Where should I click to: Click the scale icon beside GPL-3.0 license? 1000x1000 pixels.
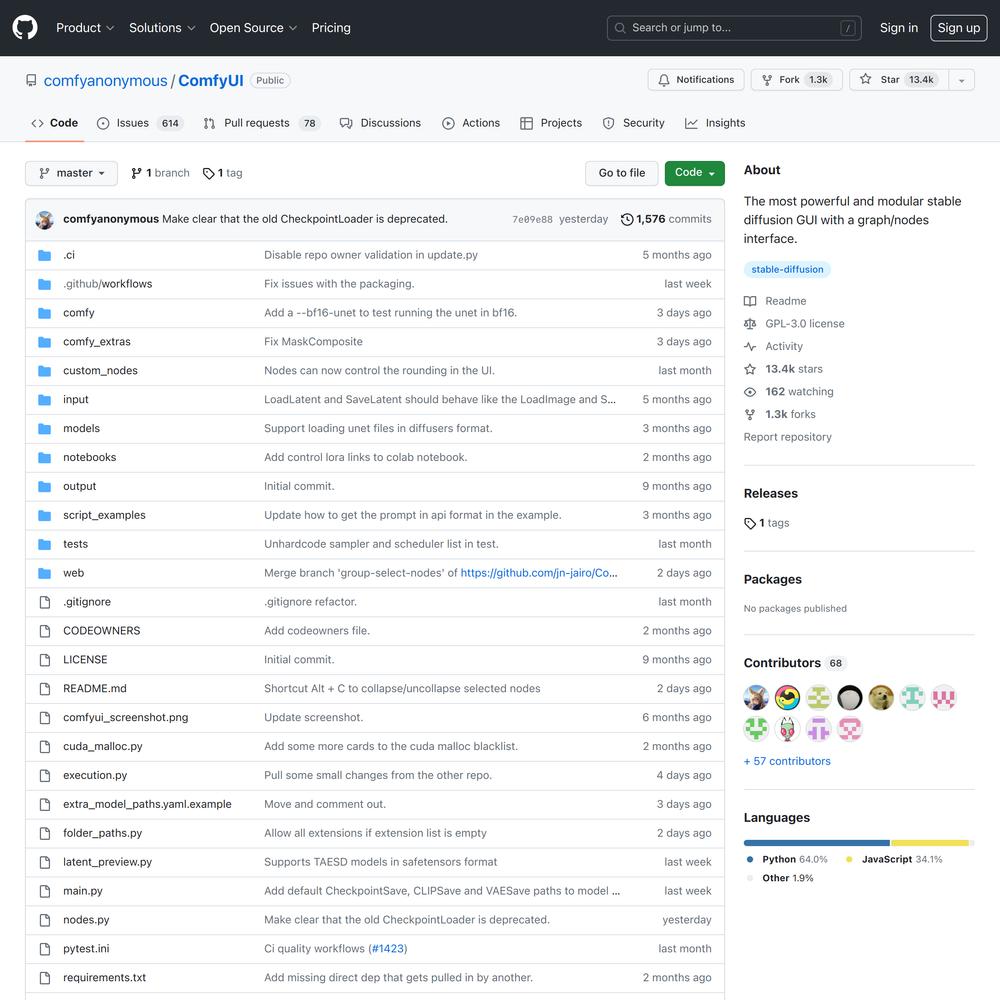tap(750, 324)
